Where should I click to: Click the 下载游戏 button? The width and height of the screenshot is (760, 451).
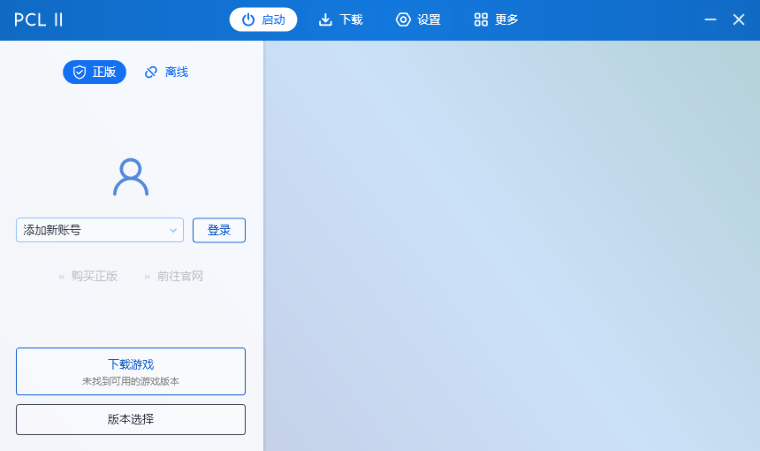131,371
